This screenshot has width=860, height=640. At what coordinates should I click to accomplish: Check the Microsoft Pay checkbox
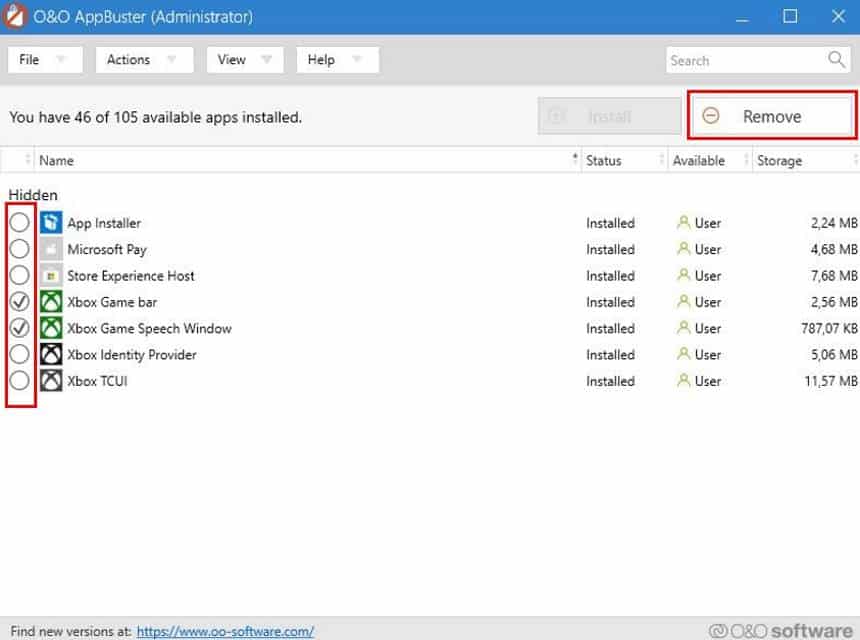19,249
